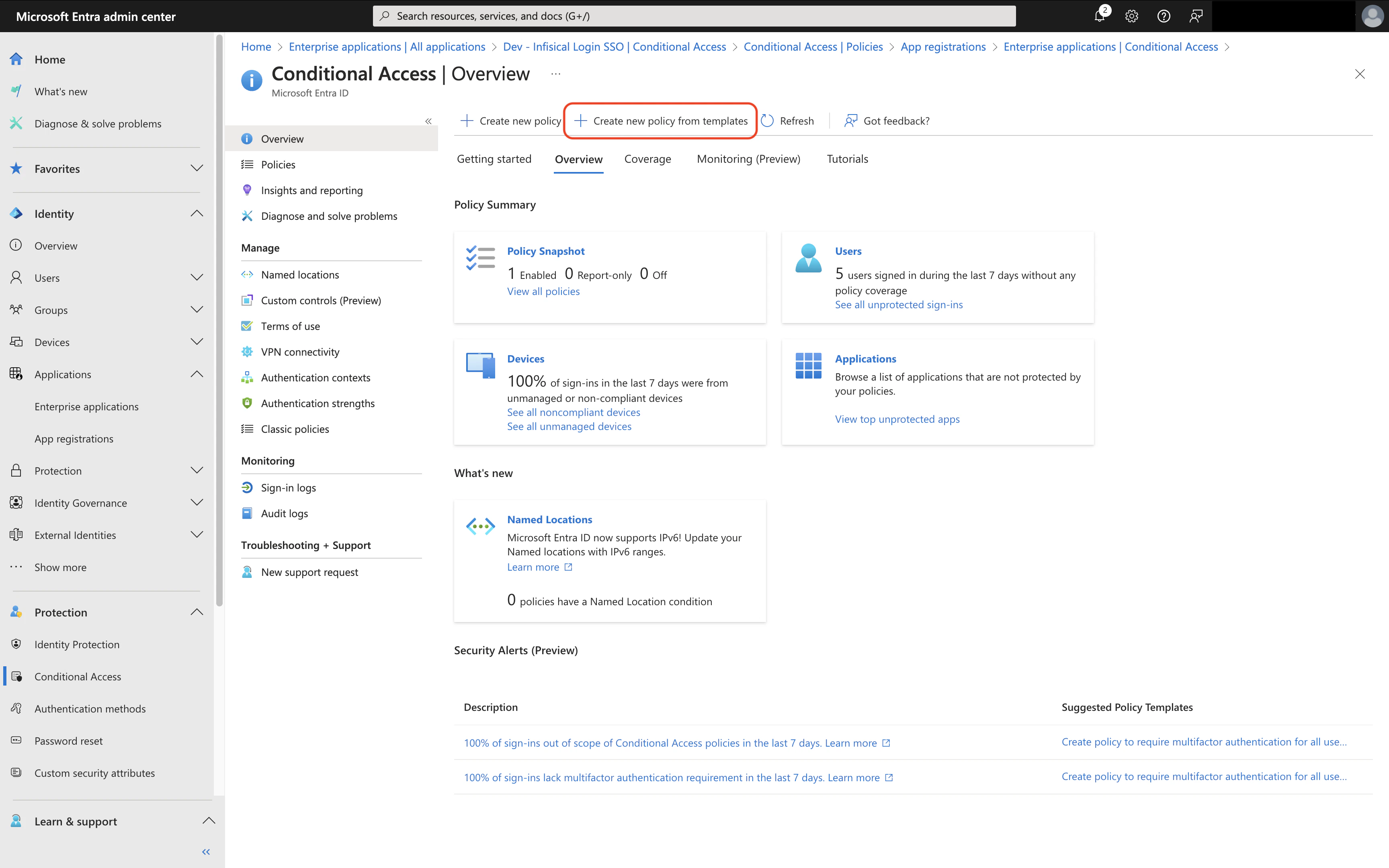The image size is (1389, 868).
Task: Click the Policy Snapshot checklist icon
Action: (480, 258)
